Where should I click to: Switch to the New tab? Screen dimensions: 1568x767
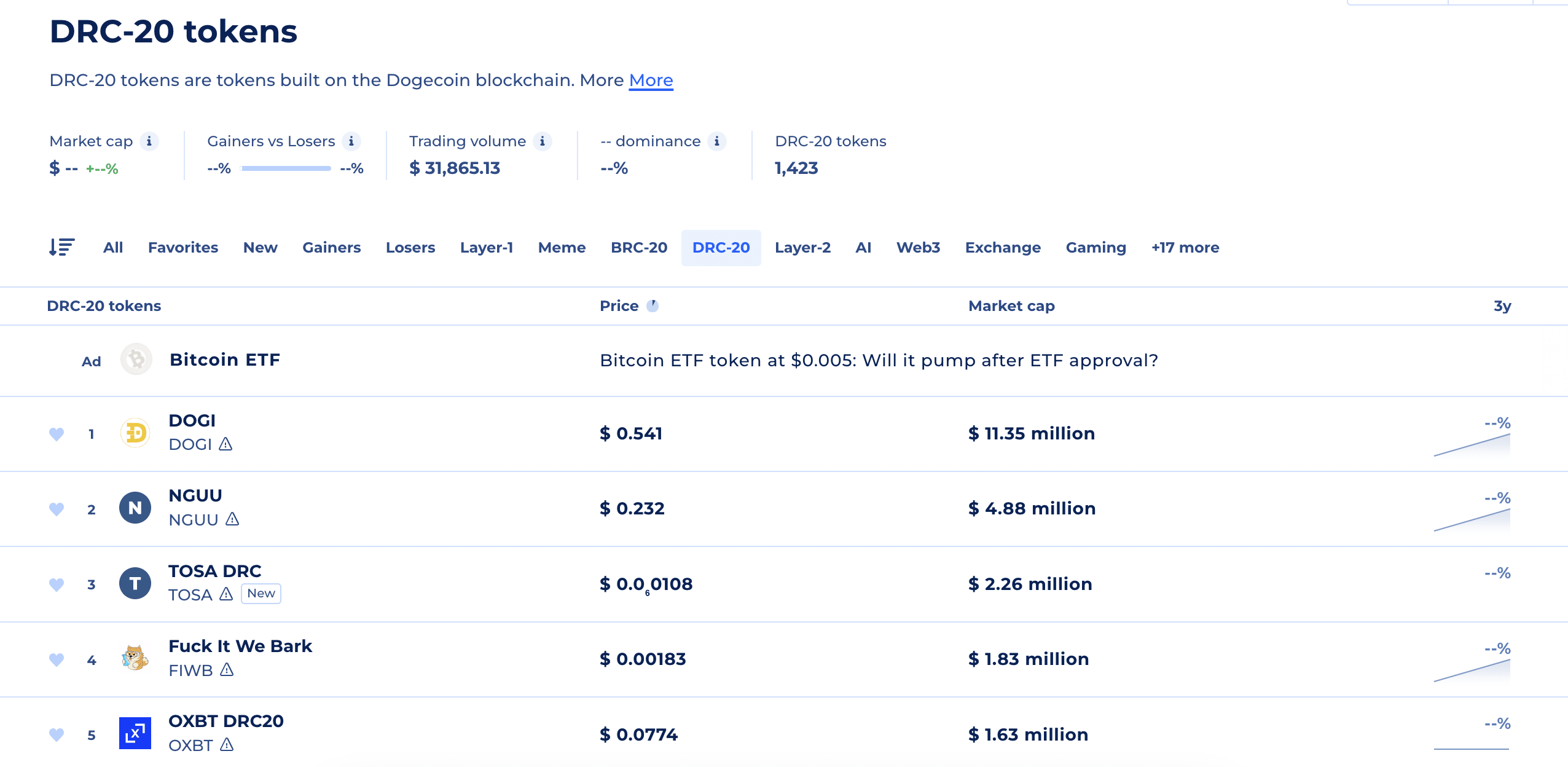point(261,248)
